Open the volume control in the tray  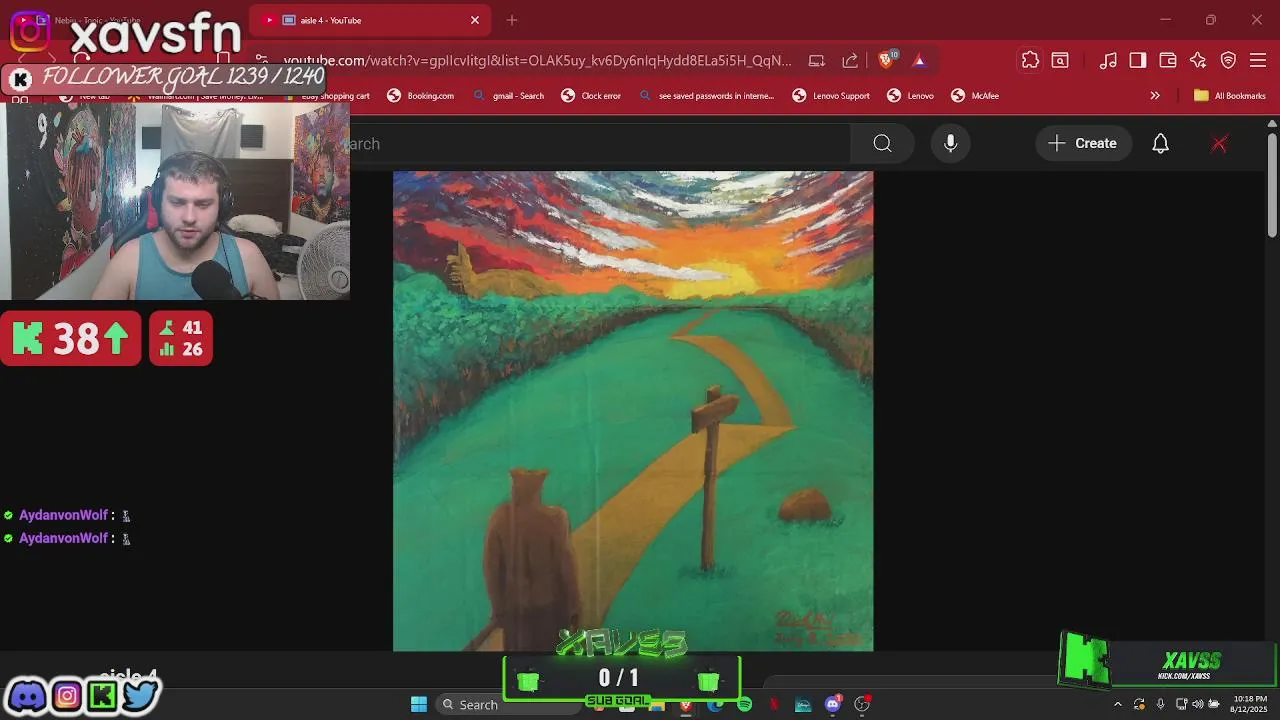tap(1197, 704)
